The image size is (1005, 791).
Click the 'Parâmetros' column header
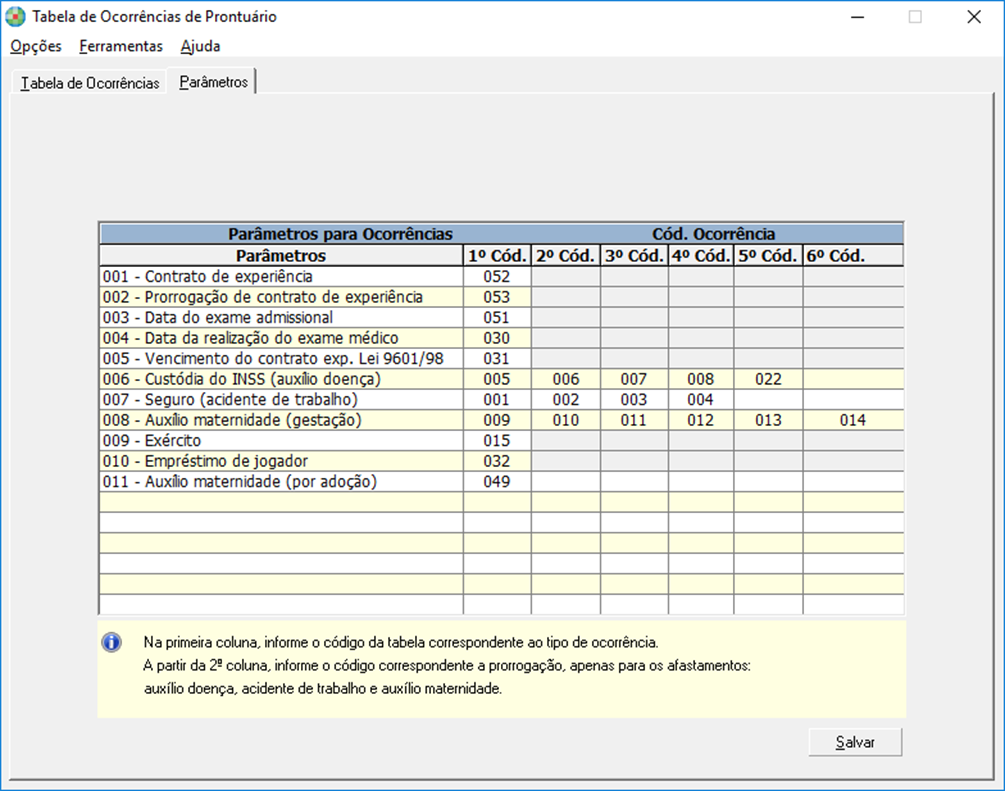[281, 256]
